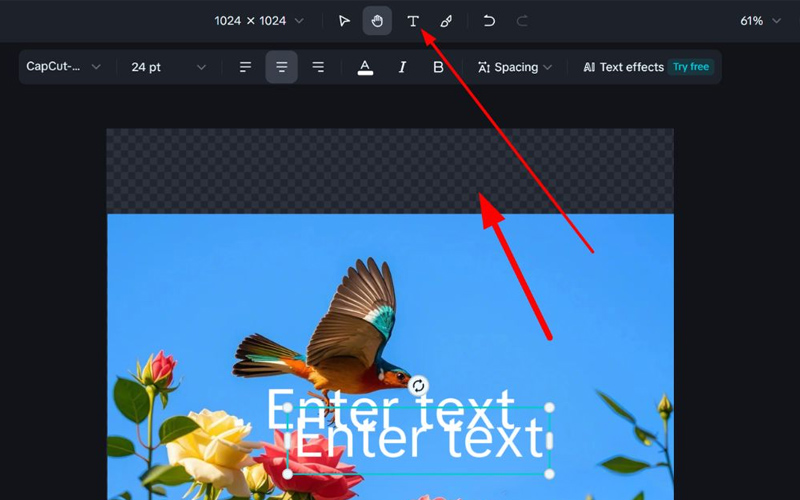The width and height of the screenshot is (800, 500).
Task: Undo the last action
Action: coord(489,21)
